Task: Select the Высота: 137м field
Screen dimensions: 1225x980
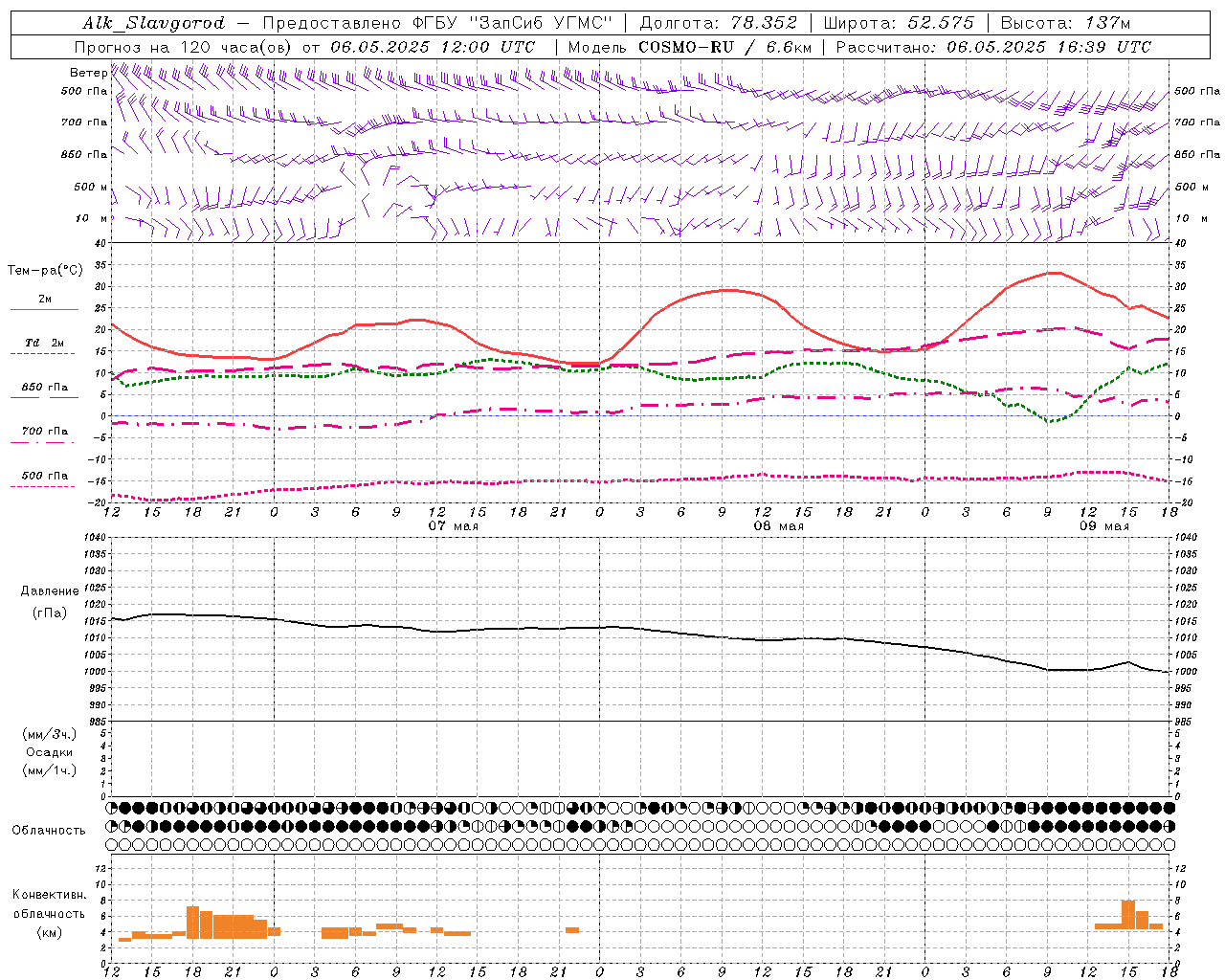Action: pyautogui.click(x=1065, y=23)
